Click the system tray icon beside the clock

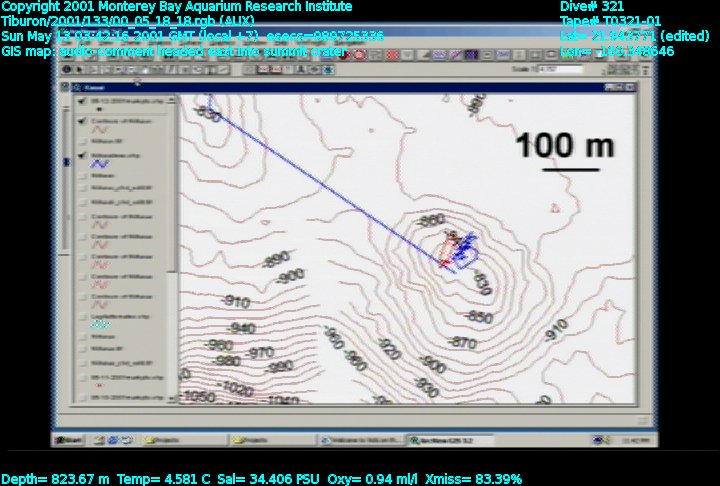click(x=597, y=440)
